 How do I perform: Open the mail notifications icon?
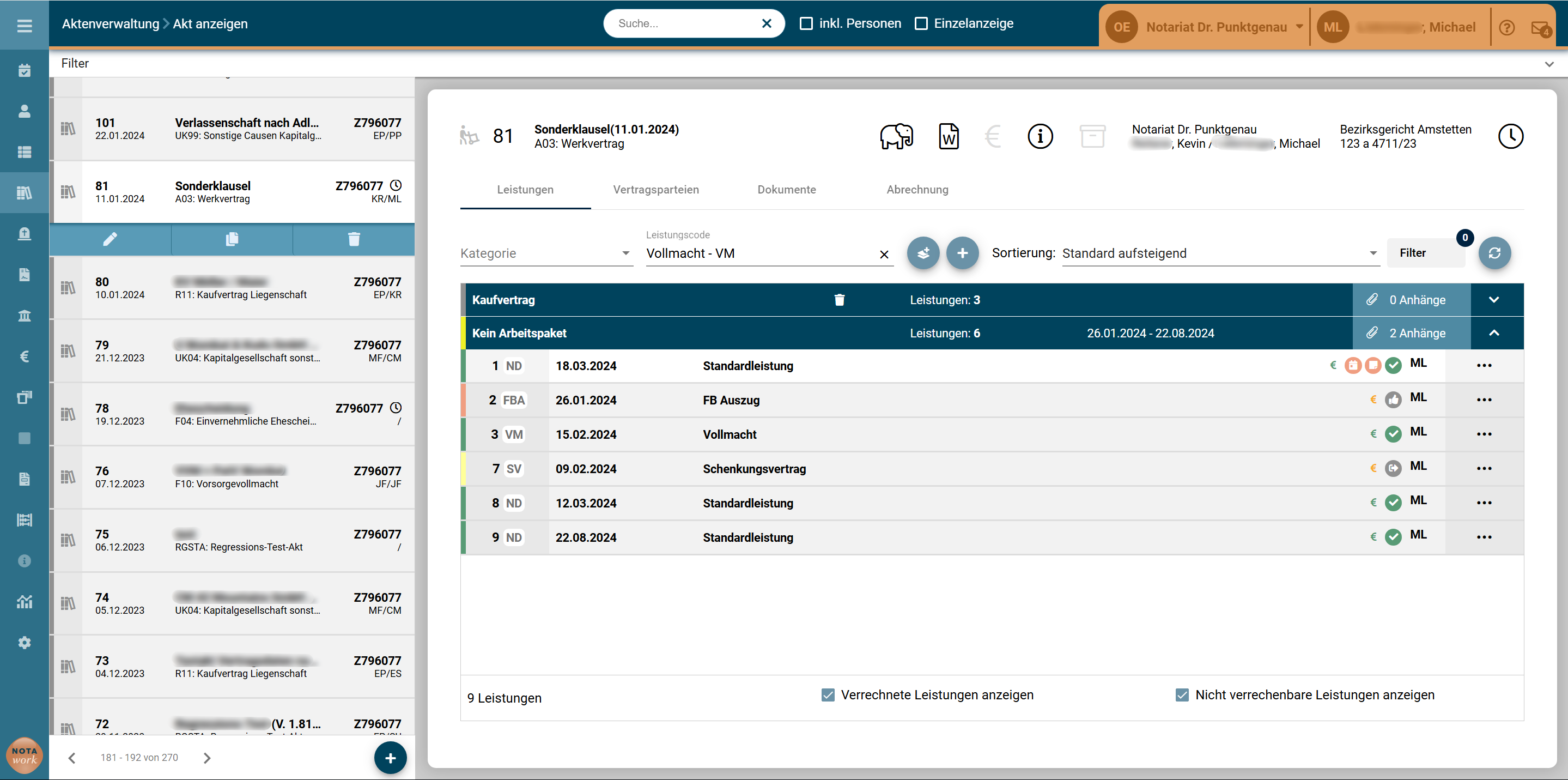coord(1541,28)
